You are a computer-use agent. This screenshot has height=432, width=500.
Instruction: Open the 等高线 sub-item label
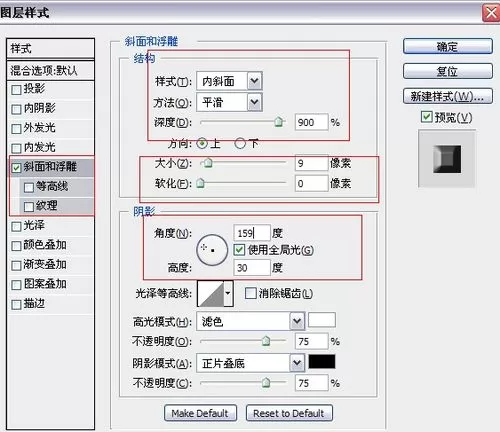[52, 186]
